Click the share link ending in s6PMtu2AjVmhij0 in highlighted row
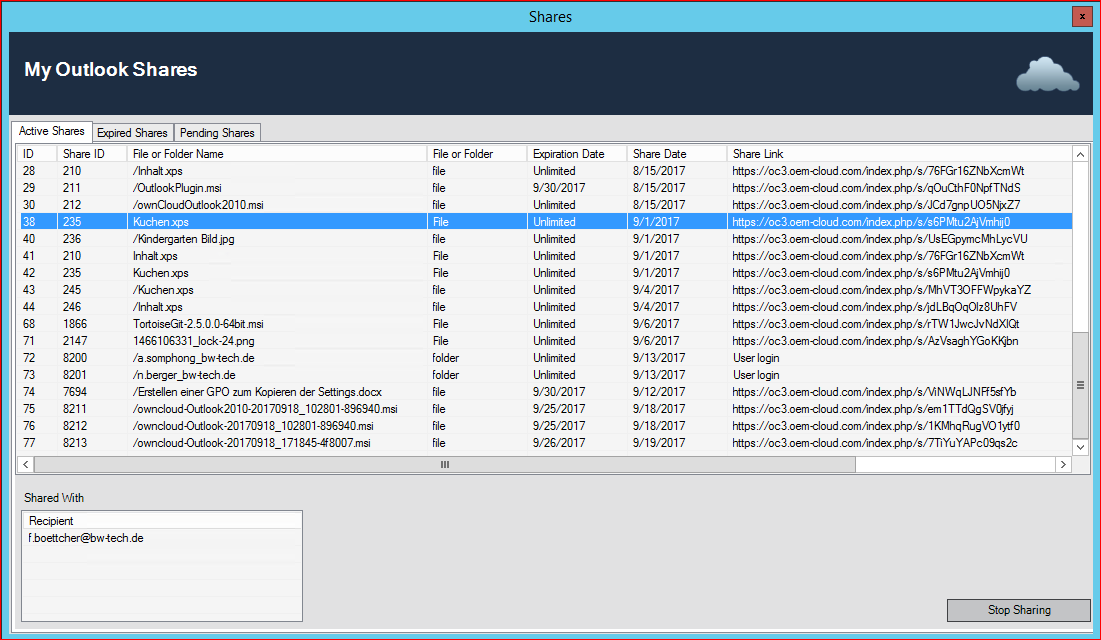Image resolution: width=1101 pixels, height=640 pixels. (871, 222)
